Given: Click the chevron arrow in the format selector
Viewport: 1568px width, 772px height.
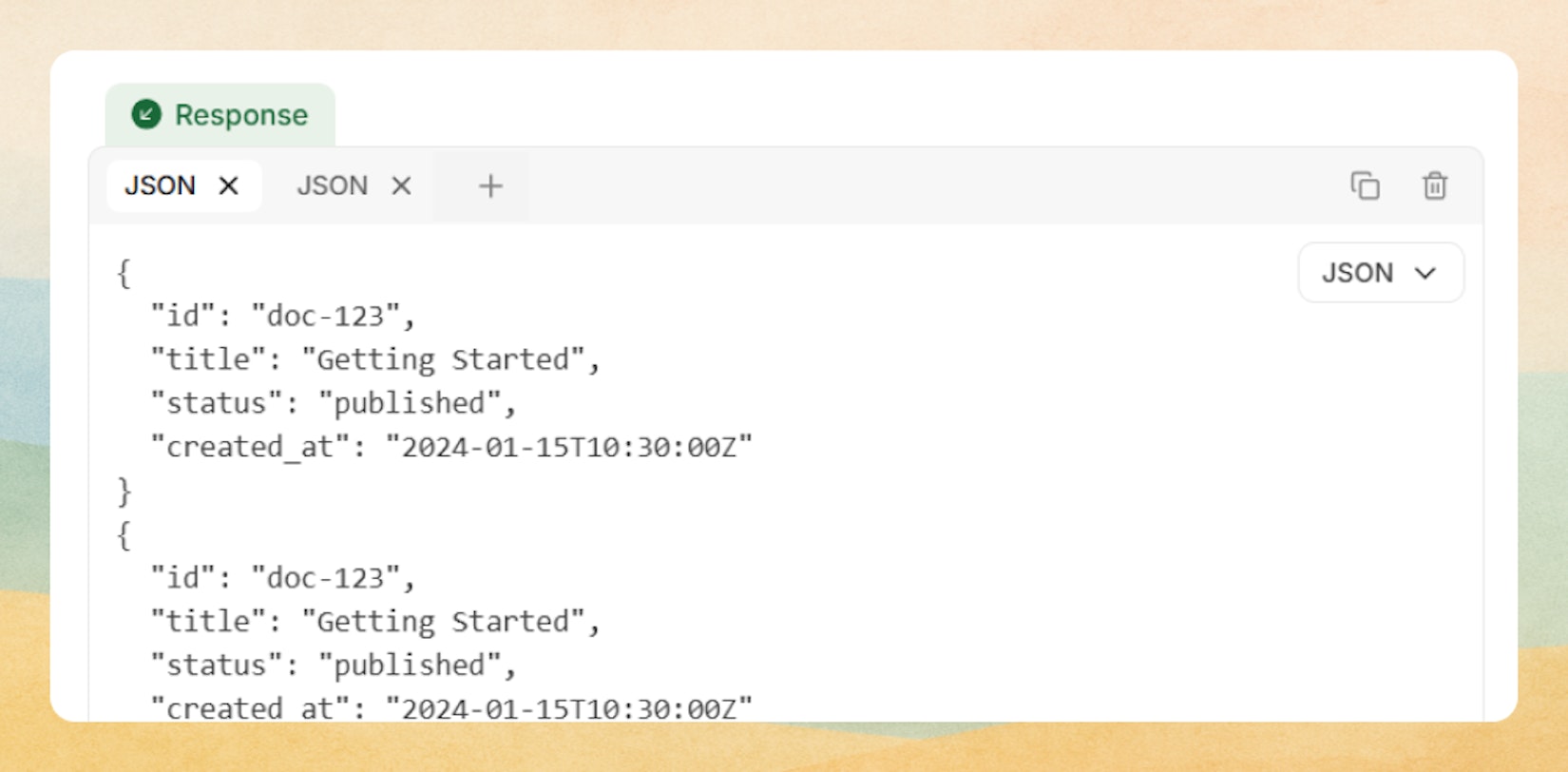Looking at the screenshot, I should click(x=1425, y=274).
